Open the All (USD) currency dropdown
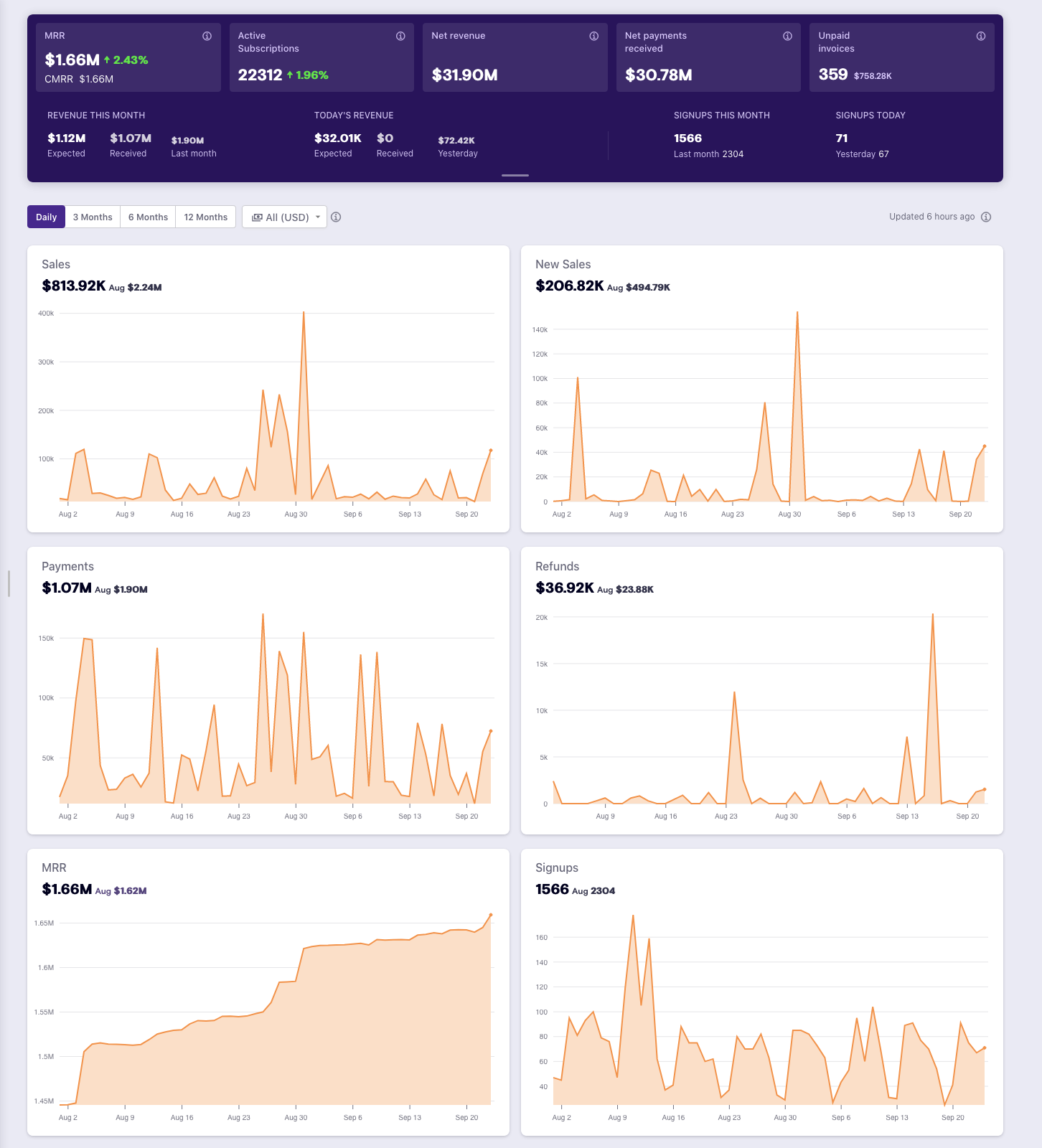Image resolution: width=1042 pixels, height=1148 pixels. (285, 217)
